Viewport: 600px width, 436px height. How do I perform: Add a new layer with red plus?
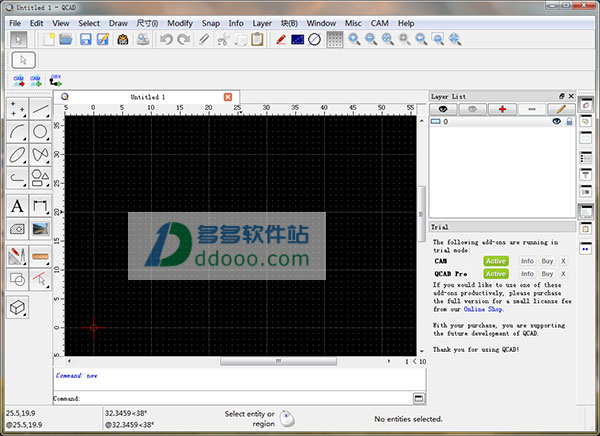tap(502, 109)
